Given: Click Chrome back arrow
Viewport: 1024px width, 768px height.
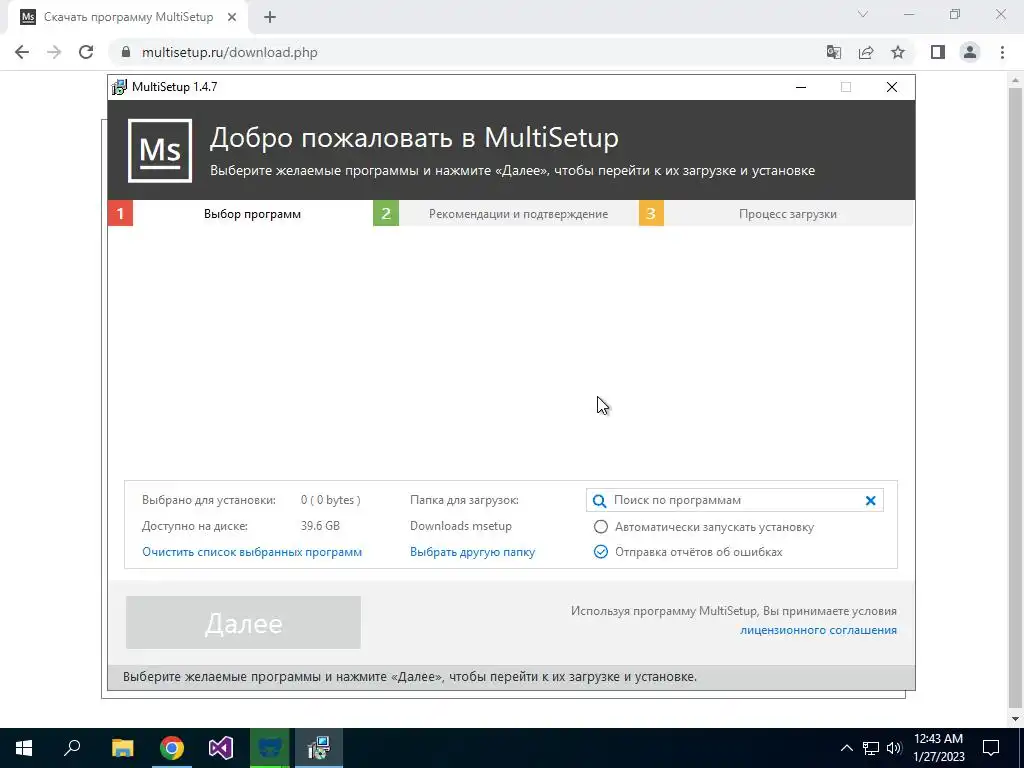Looking at the screenshot, I should [x=22, y=52].
